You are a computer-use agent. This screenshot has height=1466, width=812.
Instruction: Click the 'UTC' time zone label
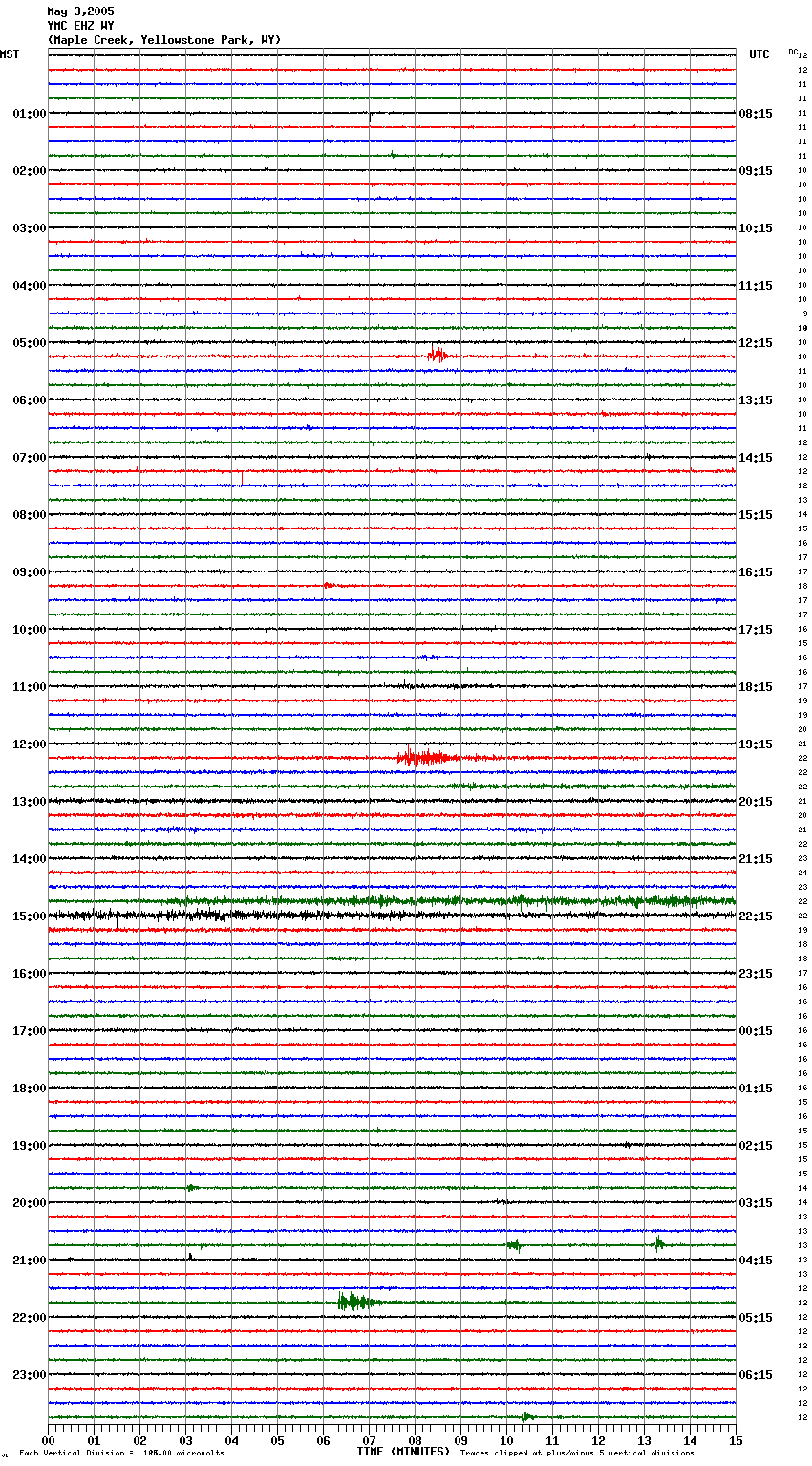pyautogui.click(x=759, y=54)
